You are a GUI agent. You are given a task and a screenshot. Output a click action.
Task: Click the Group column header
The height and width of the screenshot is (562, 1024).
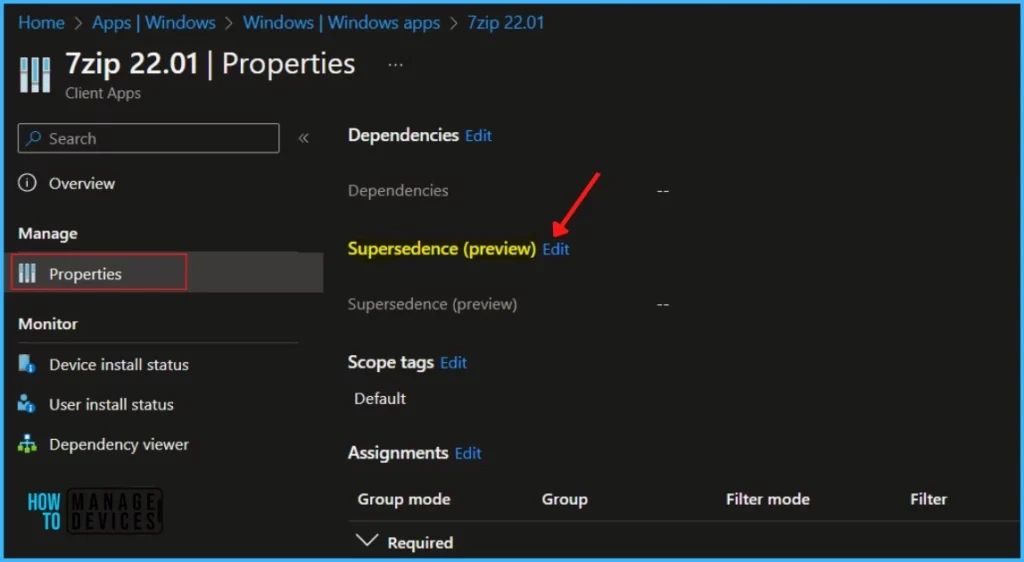(x=564, y=499)
